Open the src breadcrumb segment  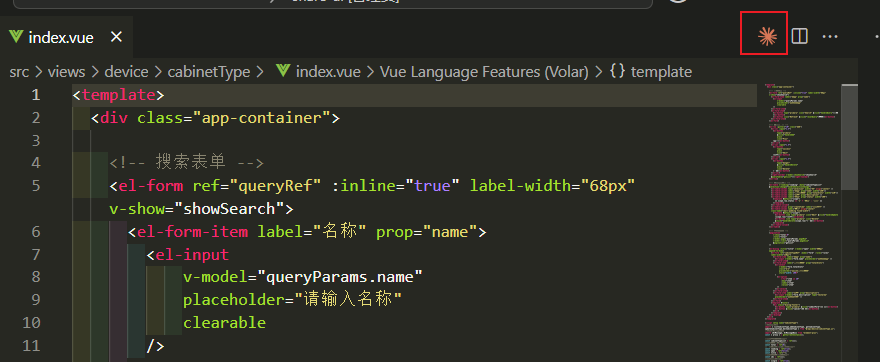tap(20, 72)
